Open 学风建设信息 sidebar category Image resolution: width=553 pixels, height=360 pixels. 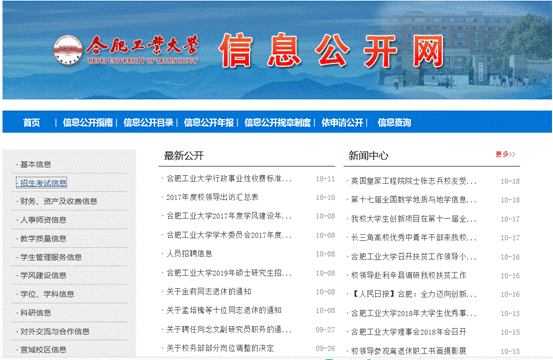43,275
